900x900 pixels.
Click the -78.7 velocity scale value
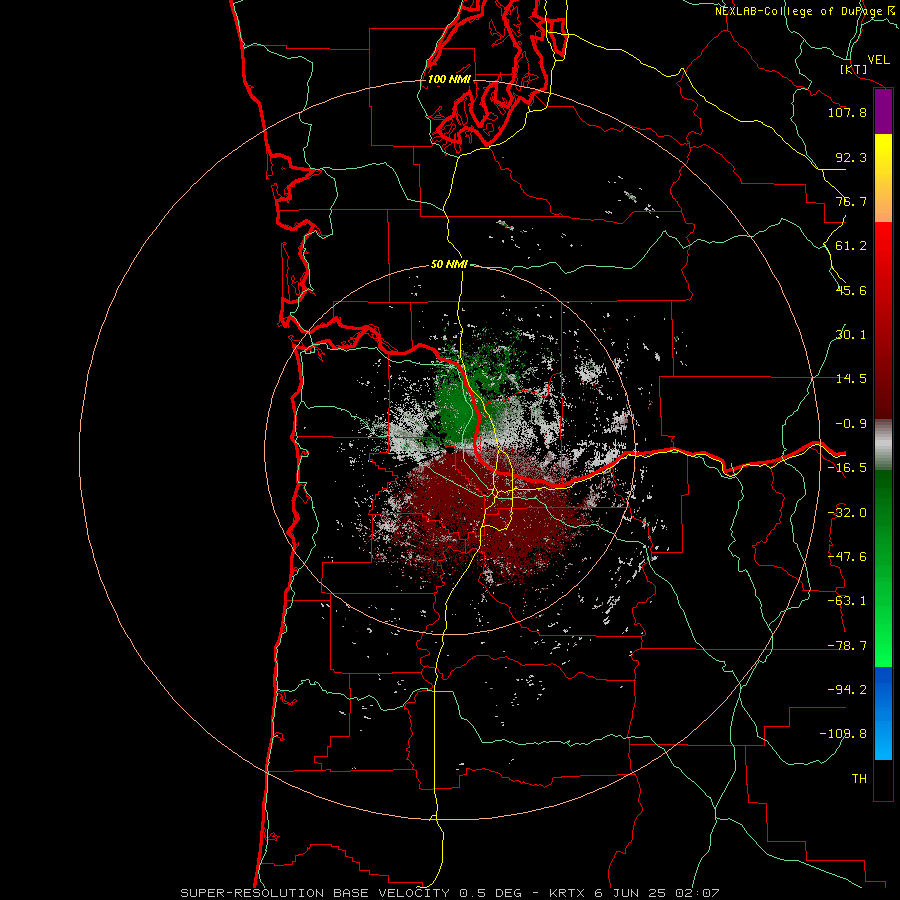[847, 646]
